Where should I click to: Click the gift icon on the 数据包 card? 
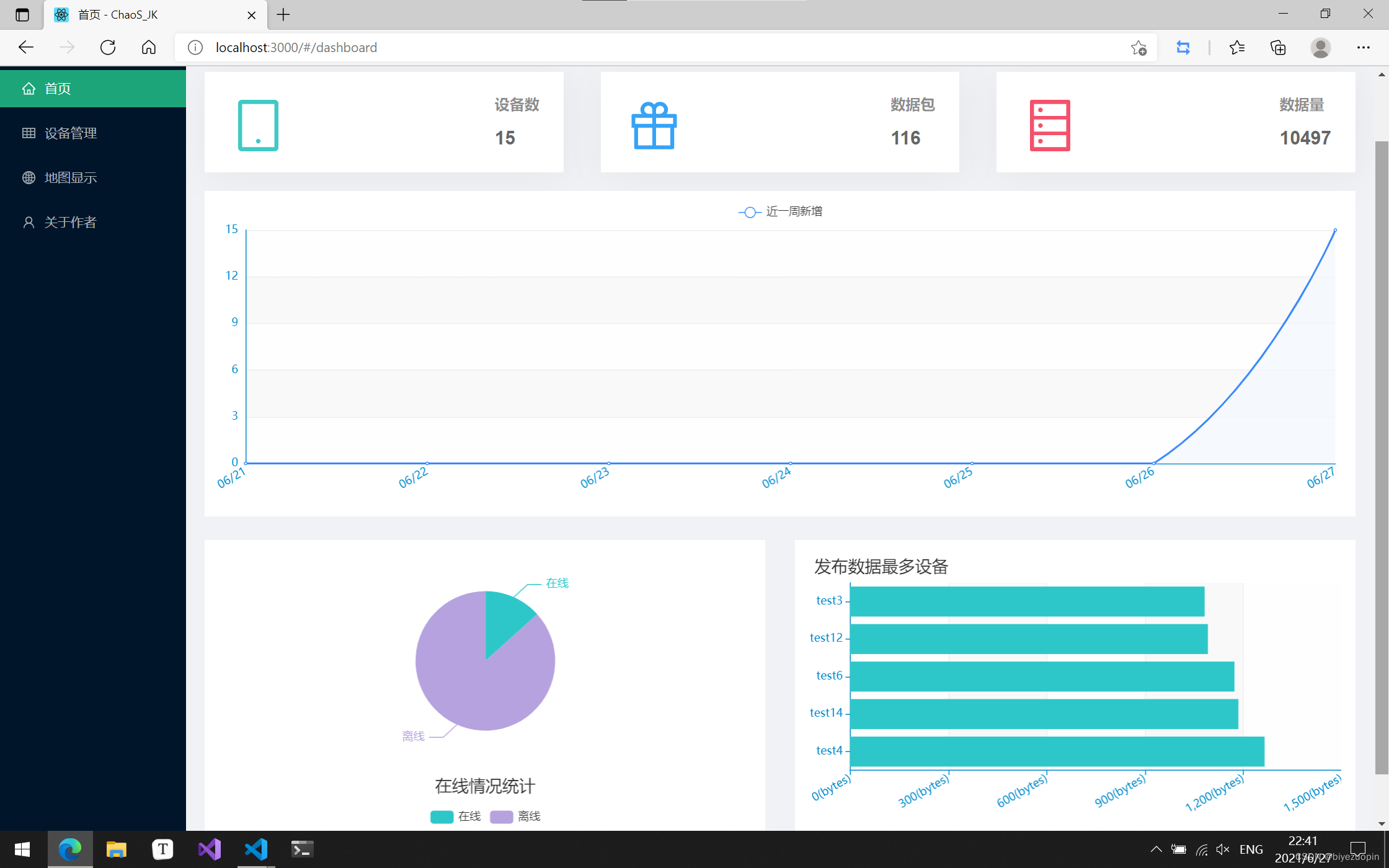click(653, 125)
